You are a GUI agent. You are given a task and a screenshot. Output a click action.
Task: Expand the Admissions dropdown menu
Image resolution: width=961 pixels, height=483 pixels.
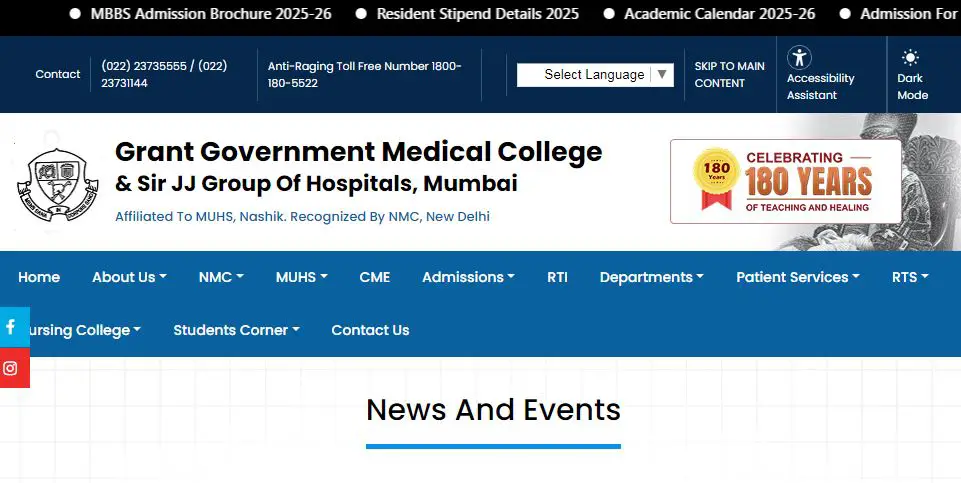468,277
